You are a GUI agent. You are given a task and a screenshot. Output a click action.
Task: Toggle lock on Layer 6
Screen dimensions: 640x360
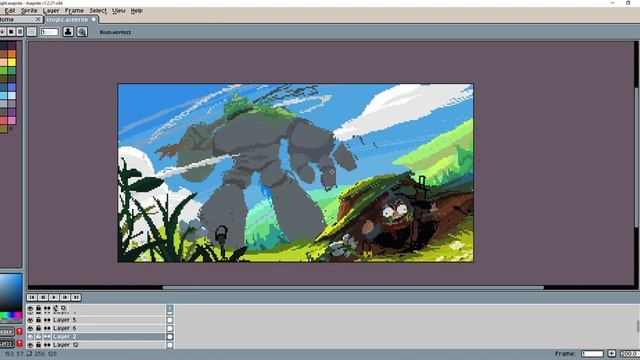click(39, 328)
